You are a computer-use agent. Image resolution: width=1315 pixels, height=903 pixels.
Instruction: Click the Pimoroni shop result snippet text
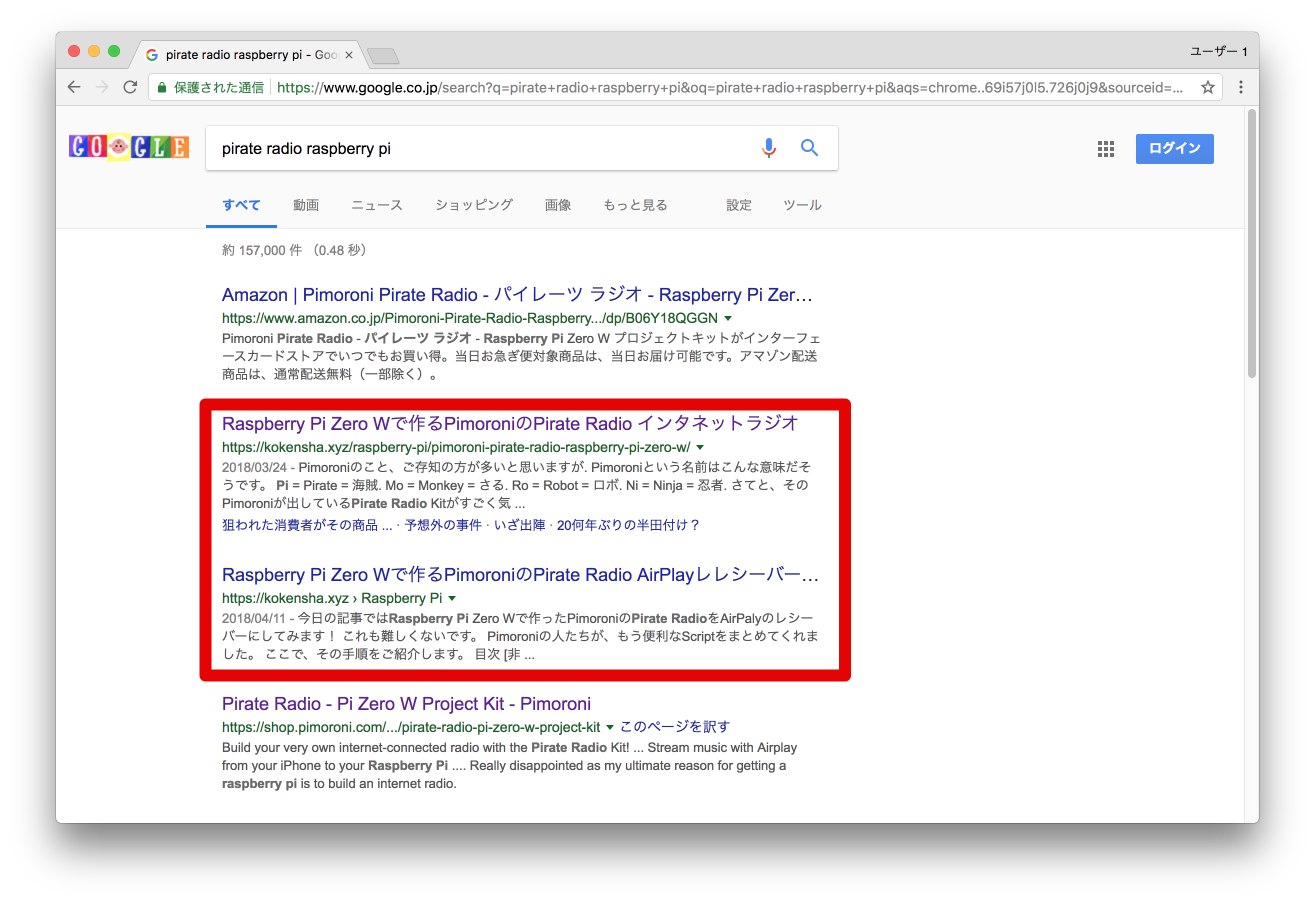[509, 765]
